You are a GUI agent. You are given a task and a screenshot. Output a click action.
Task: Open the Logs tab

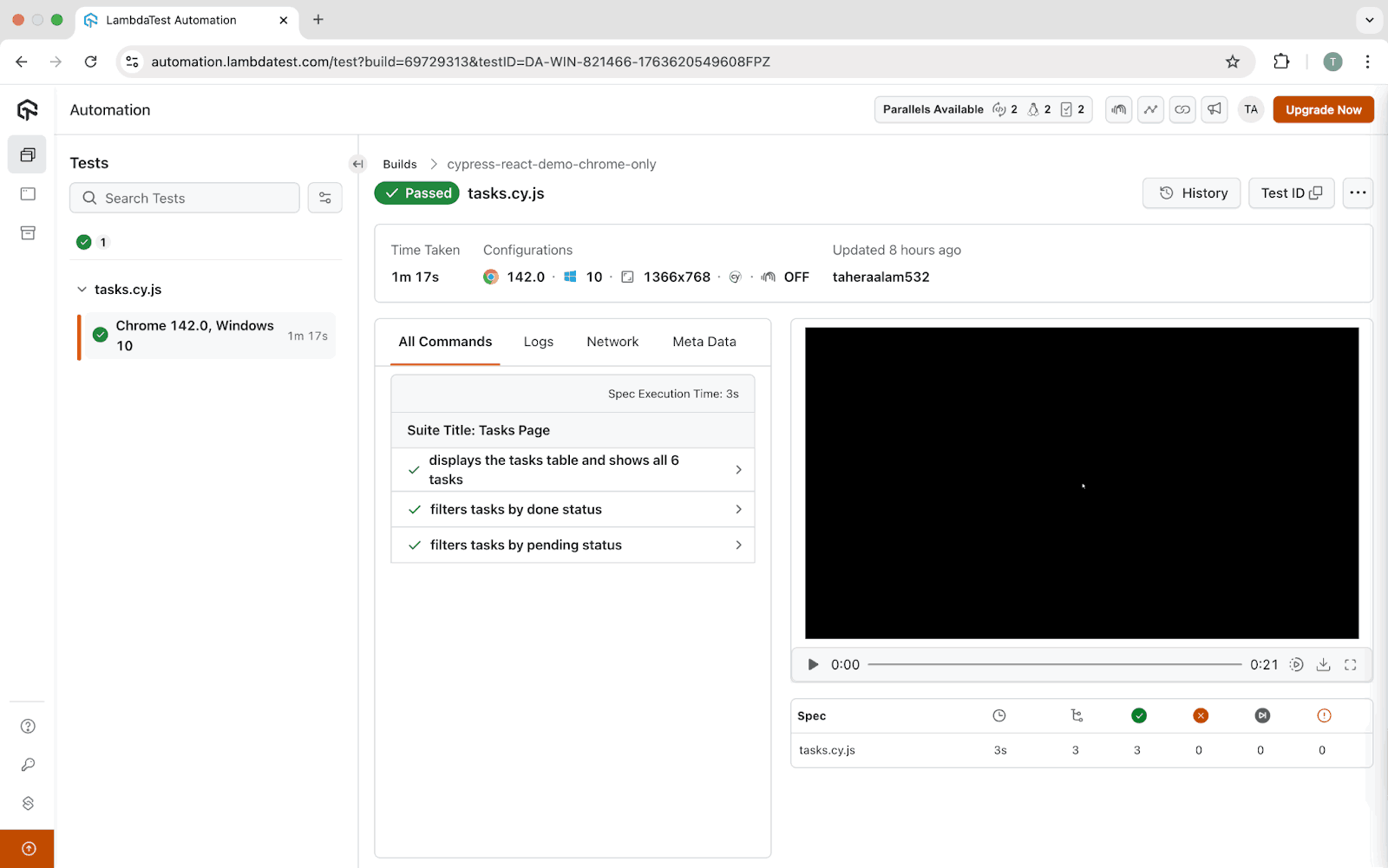(x=538, y=342)
